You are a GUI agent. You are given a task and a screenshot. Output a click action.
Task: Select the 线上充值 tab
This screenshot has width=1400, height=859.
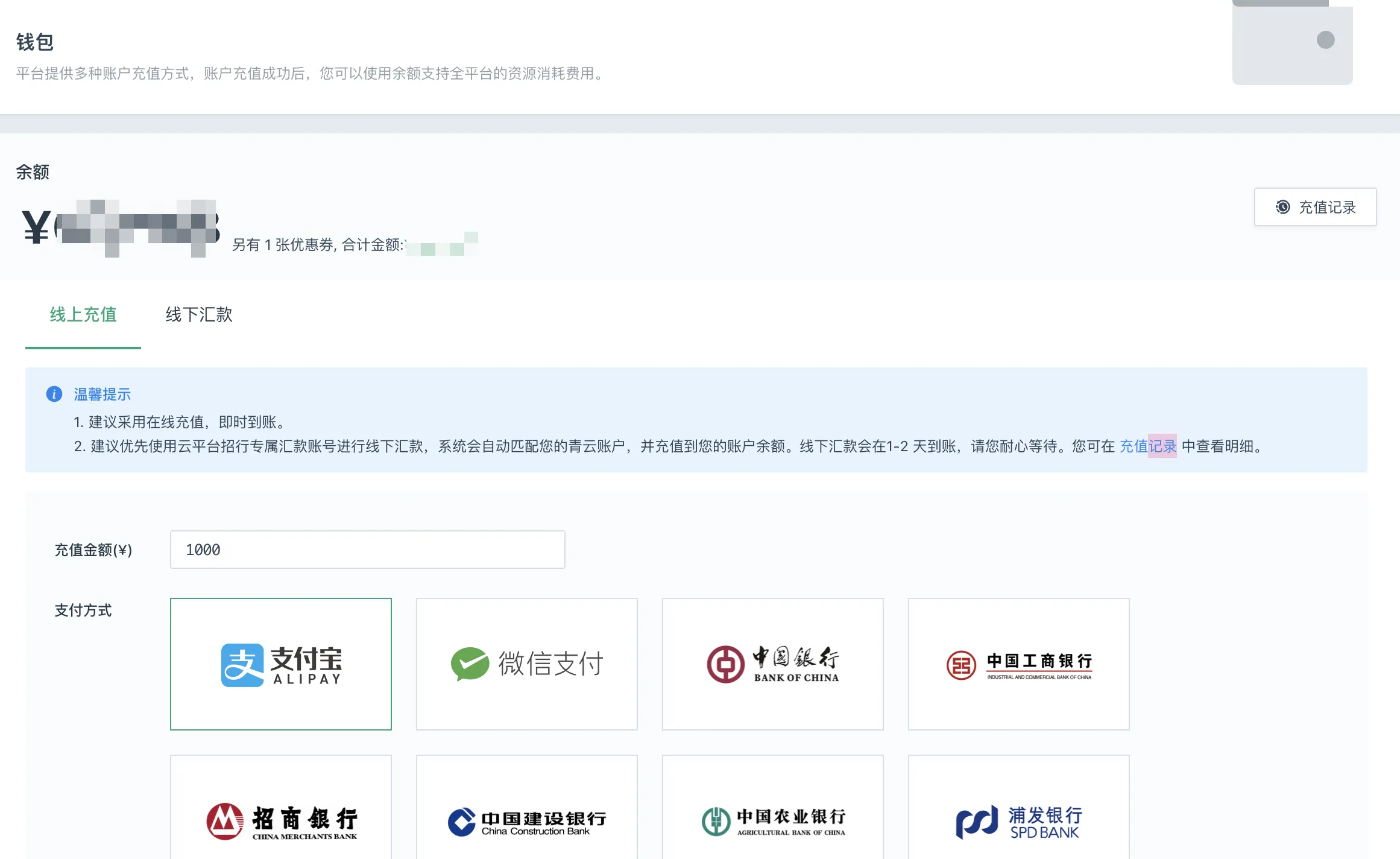pos(83,314)
